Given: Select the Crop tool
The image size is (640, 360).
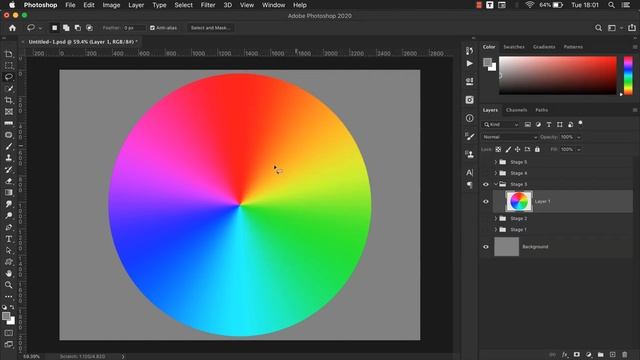Looking at the screenshot, I should pyautogui.click(x=9, y=100).
